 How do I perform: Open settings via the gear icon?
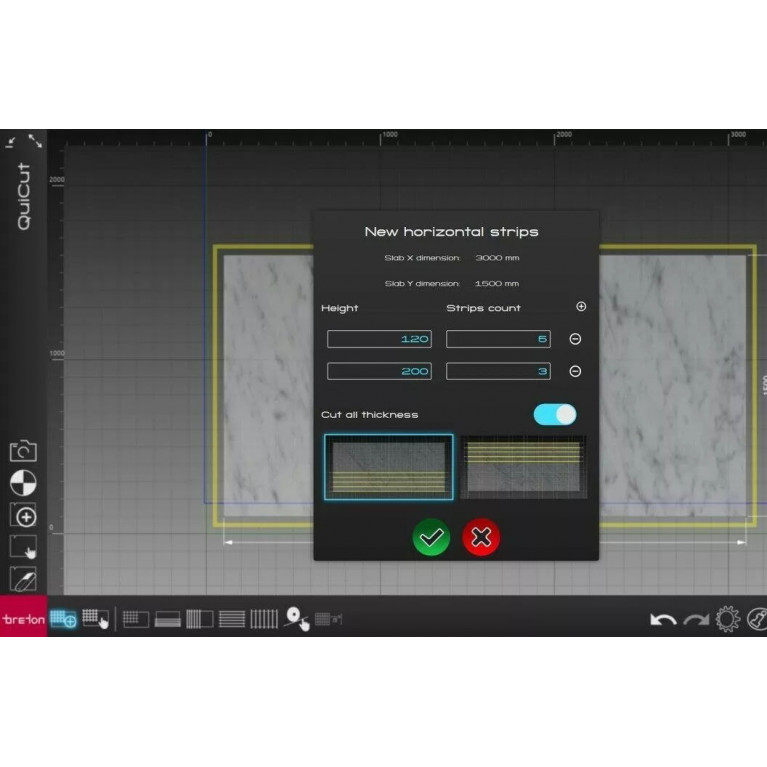[x=727, y=620]
